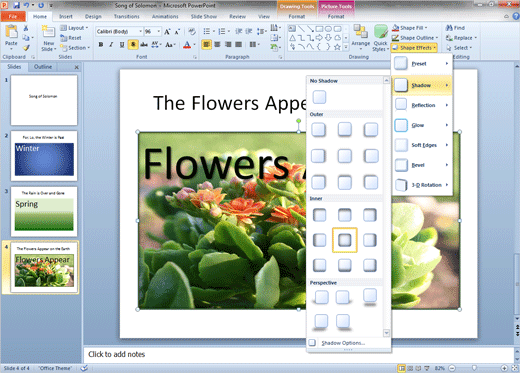Choose the No Shadow option

point(319,97)
